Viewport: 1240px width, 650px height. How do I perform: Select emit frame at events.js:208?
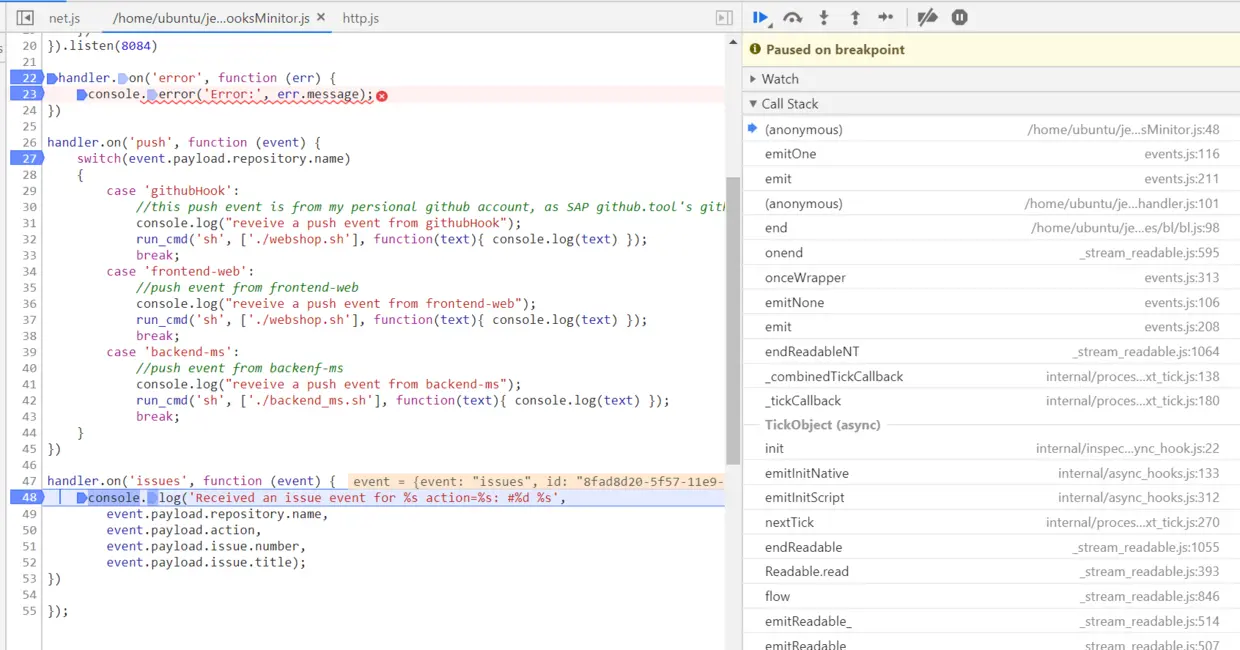pos(991,327)
